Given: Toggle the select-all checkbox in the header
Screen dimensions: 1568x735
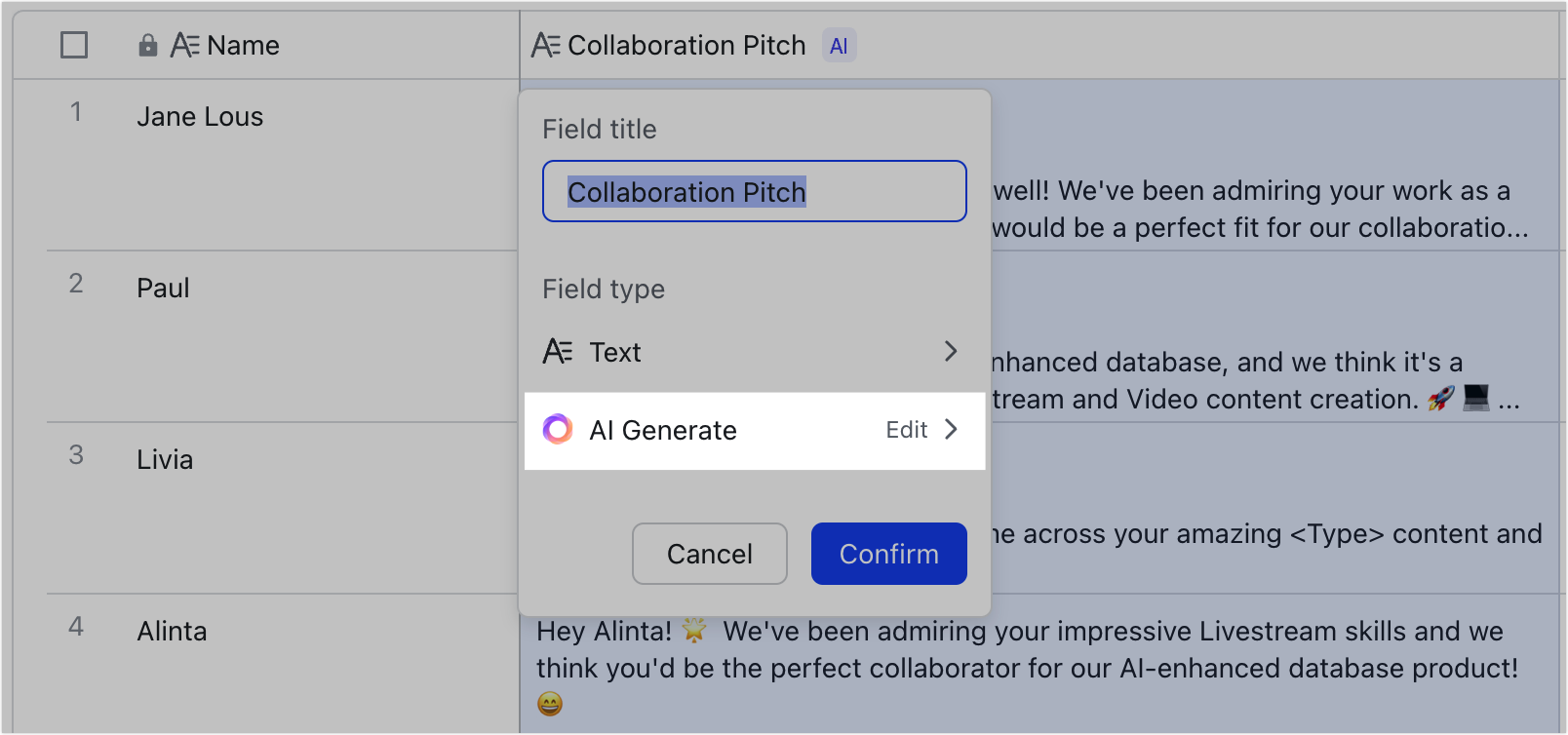Looking at the screenshot, I should pyautogui.click(x=73, y=45).
